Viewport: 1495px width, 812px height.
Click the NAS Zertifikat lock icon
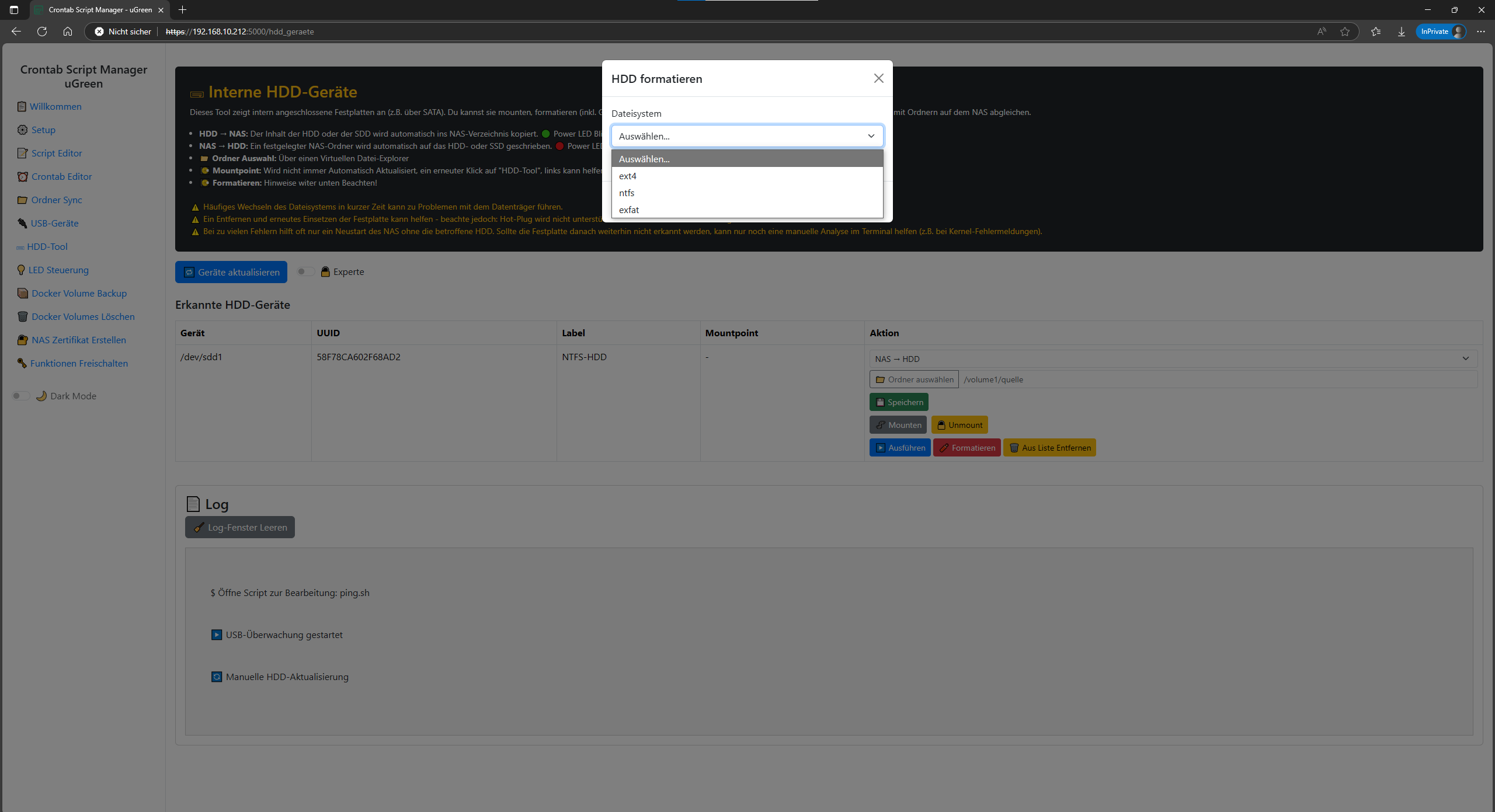click(x=22, y=340)
